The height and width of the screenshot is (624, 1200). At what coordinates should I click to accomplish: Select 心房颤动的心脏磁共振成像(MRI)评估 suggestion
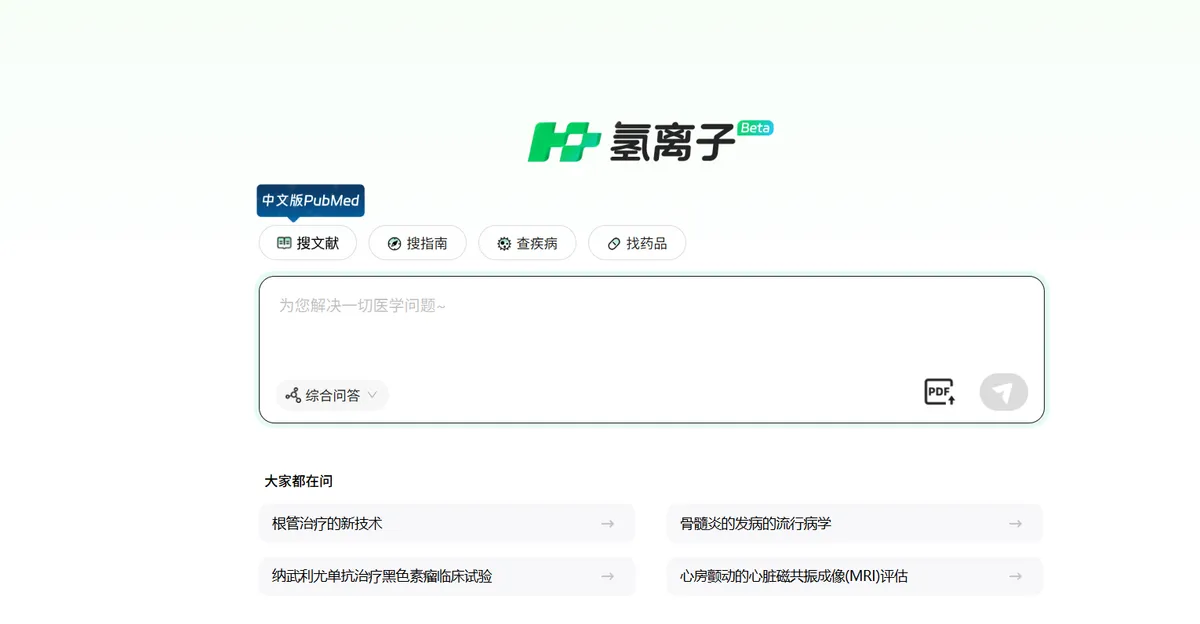point(794,576)
